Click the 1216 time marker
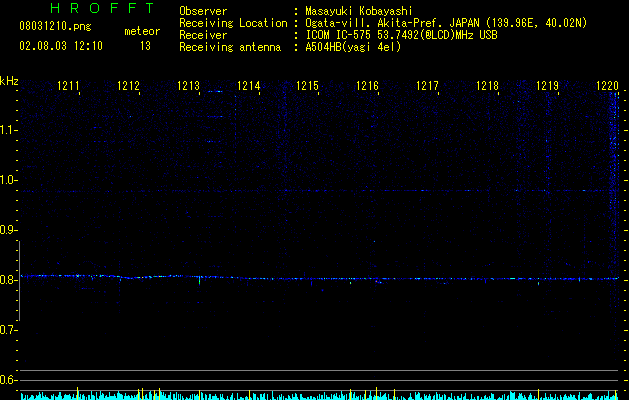 pyautogui.click(x=368, y=85)
